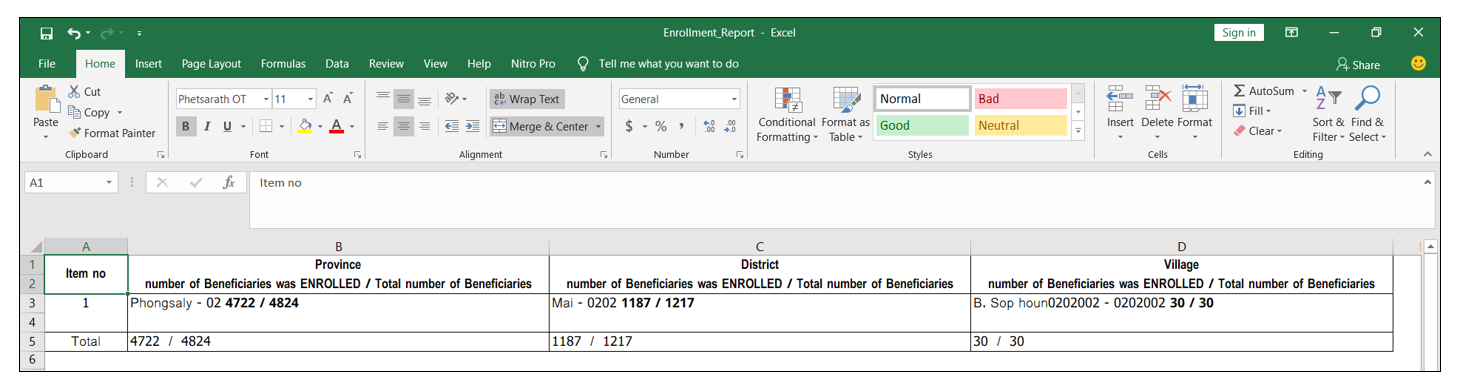Apply the Normal cell style

[x=922, y=99]
